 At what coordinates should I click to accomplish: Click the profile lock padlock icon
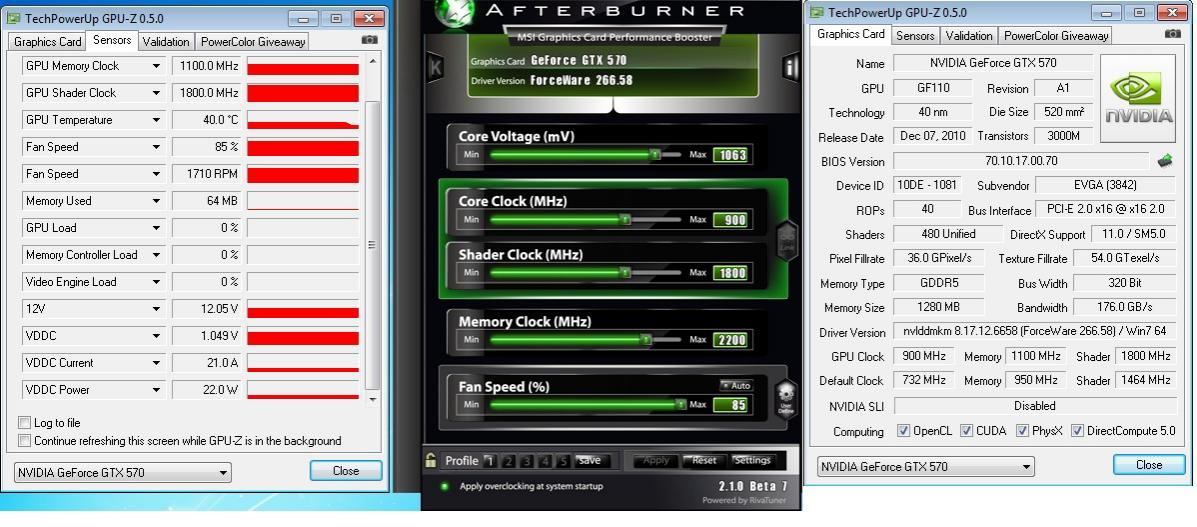click(431, 460)
